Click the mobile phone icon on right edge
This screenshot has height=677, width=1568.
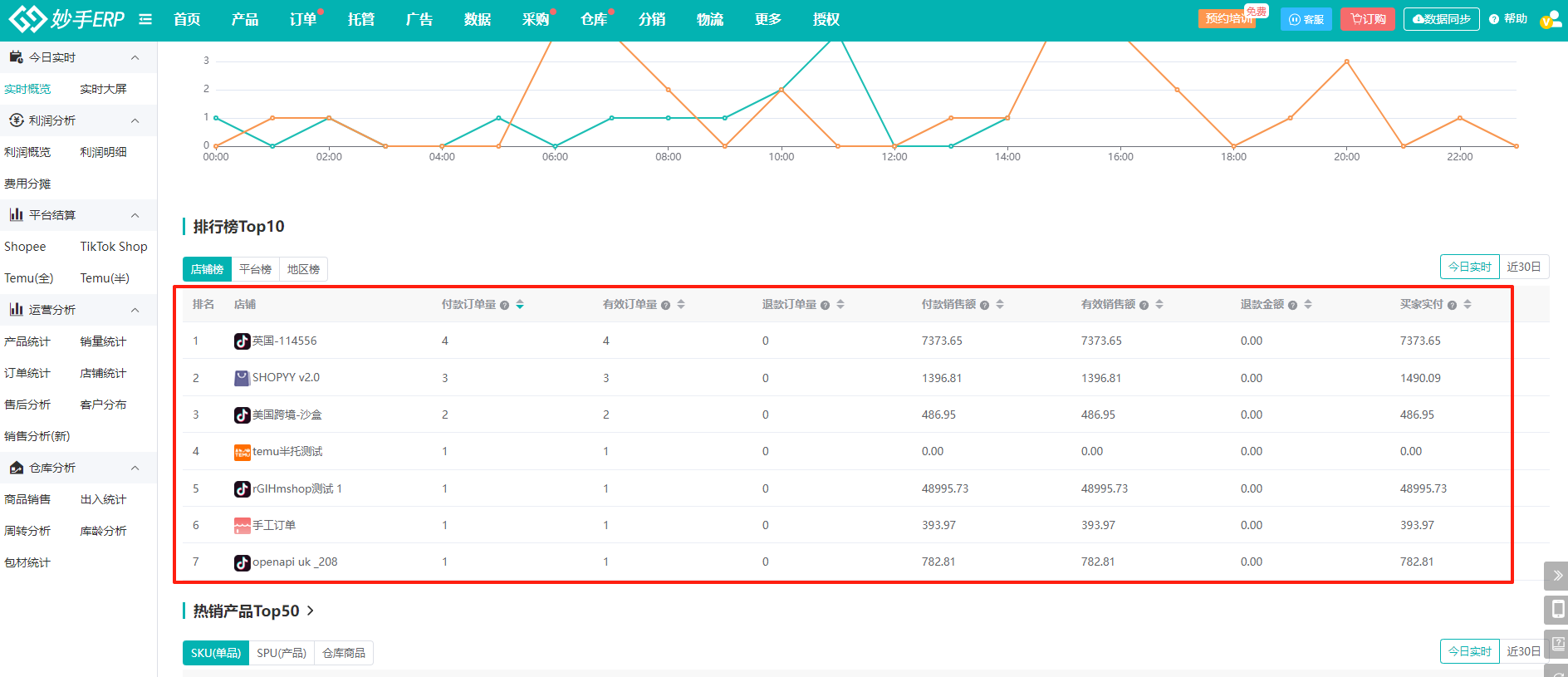1557,609
